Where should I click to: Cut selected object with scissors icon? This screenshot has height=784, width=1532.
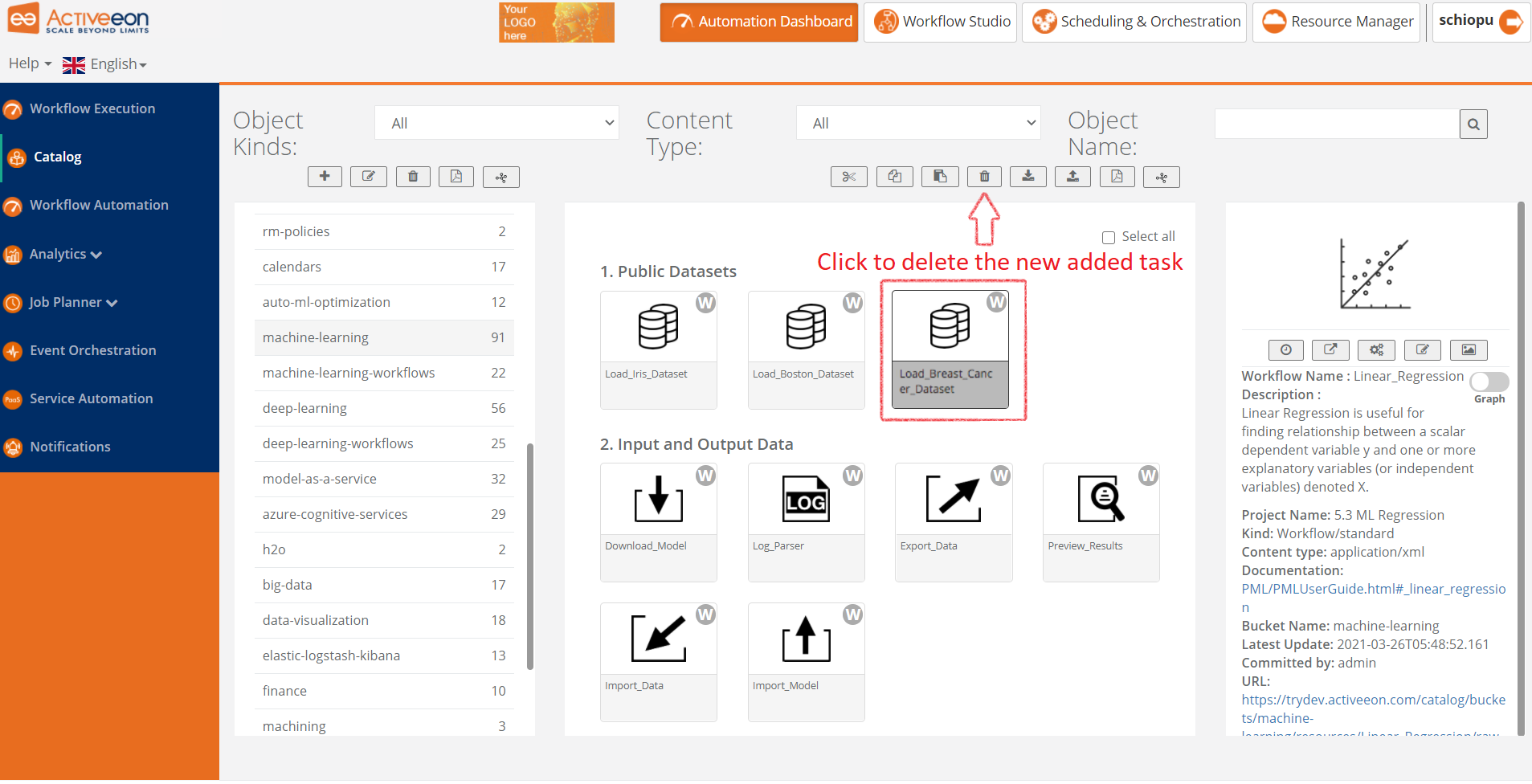849,177
